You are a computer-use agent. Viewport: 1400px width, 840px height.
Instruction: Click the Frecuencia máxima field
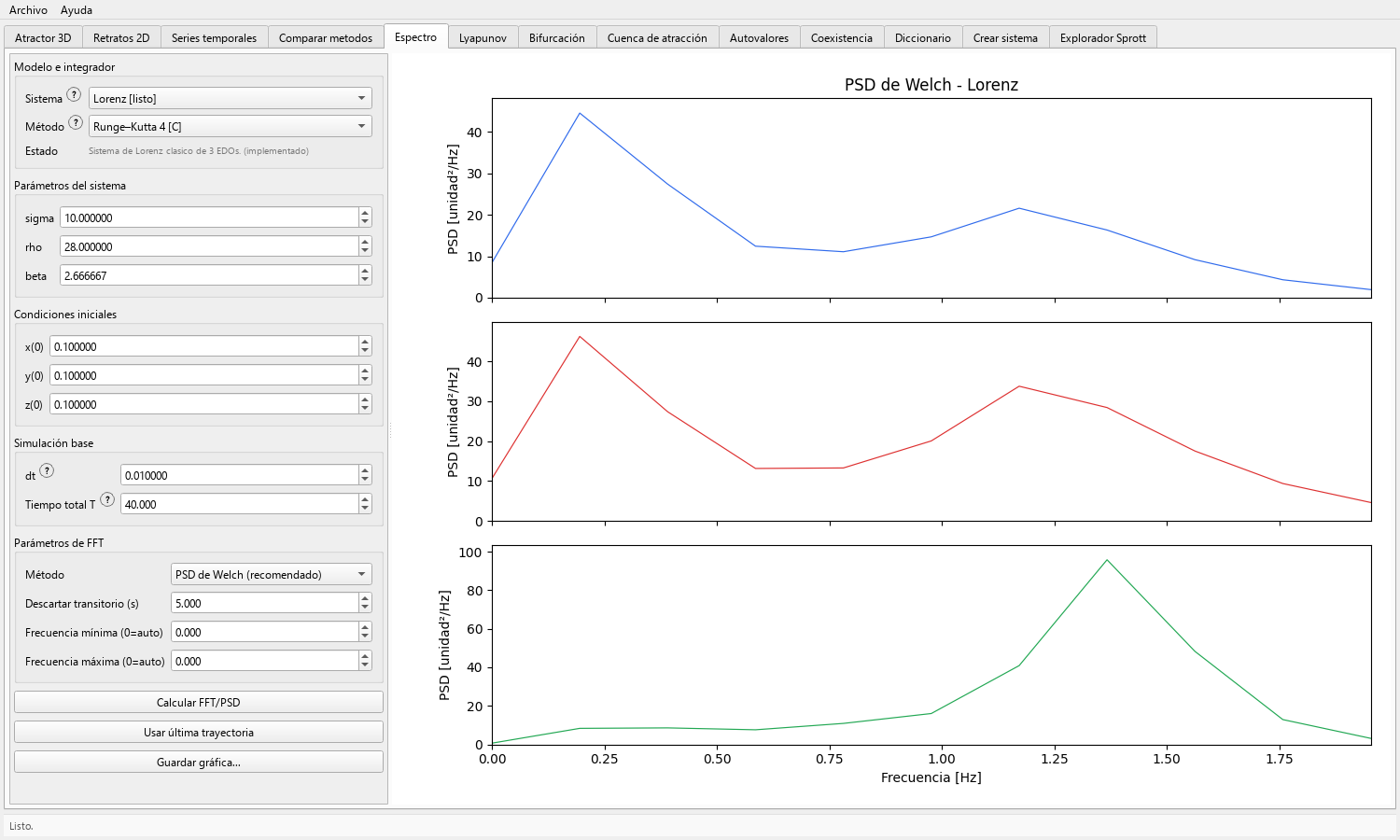pyautogui.click(x=264, y=661)
